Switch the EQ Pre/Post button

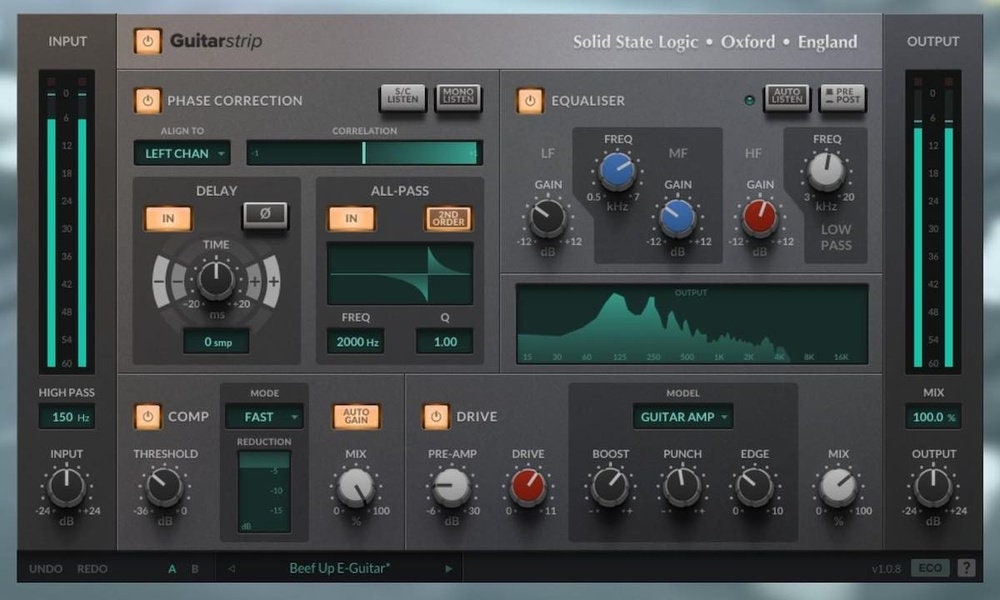click(842, 98)
